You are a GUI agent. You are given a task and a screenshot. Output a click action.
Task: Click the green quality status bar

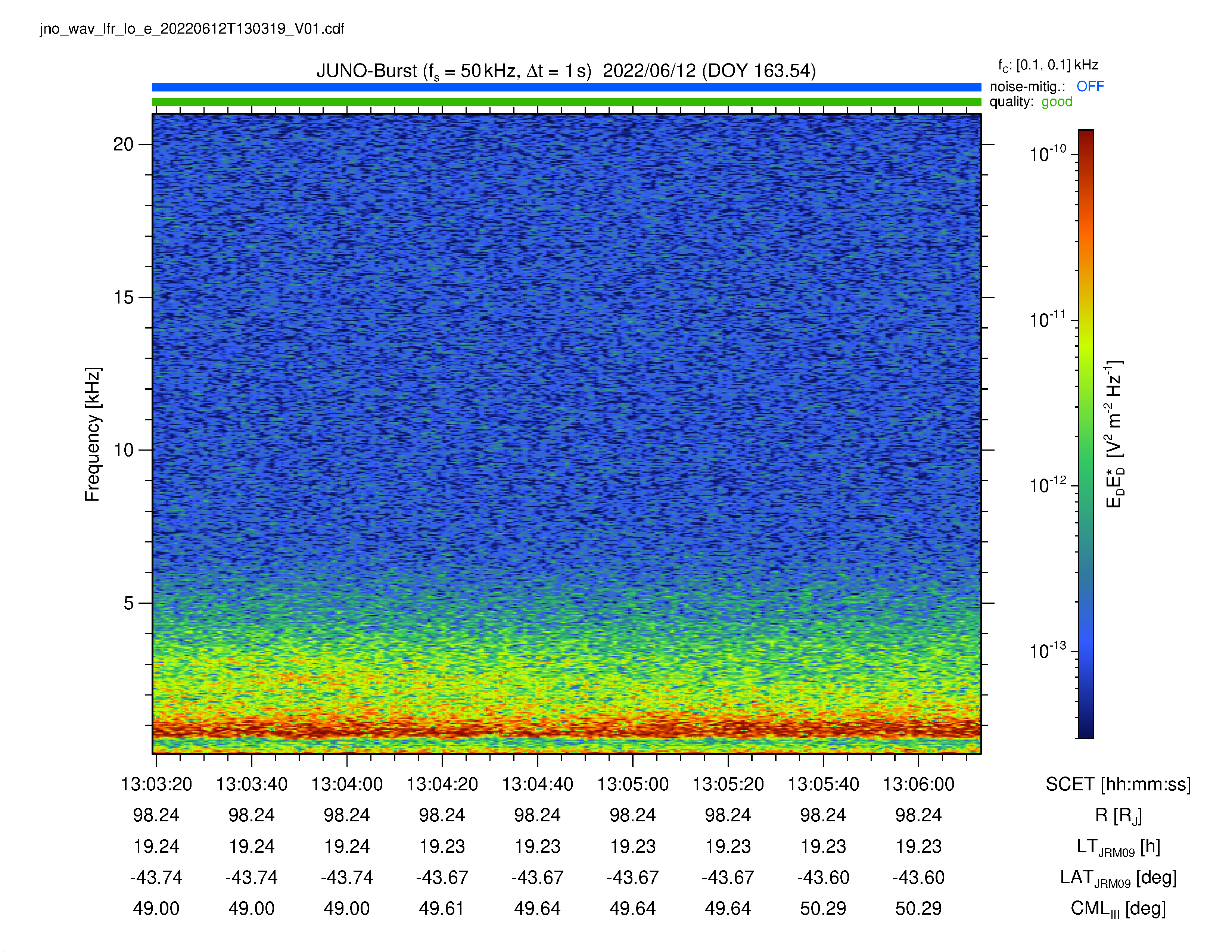566,102
